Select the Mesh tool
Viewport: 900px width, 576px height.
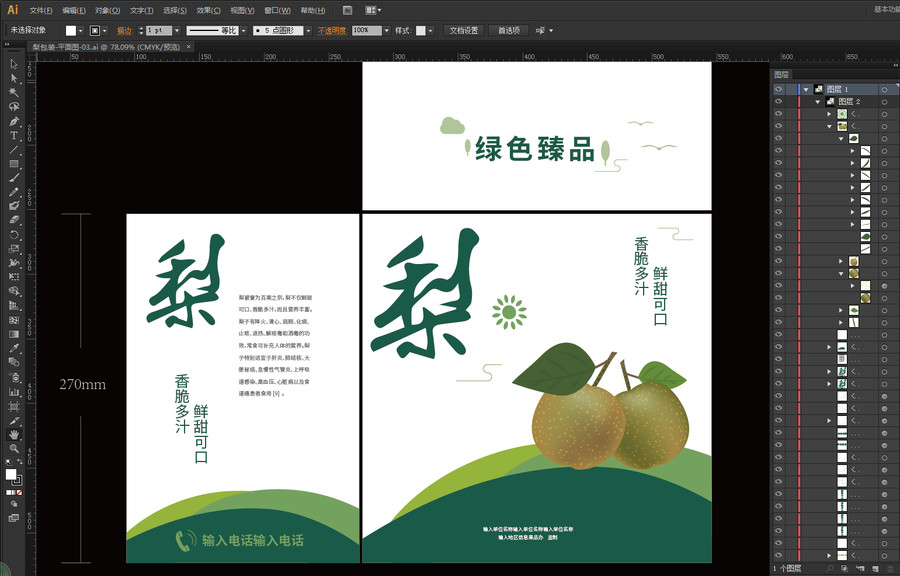click(x=14, y=320)
